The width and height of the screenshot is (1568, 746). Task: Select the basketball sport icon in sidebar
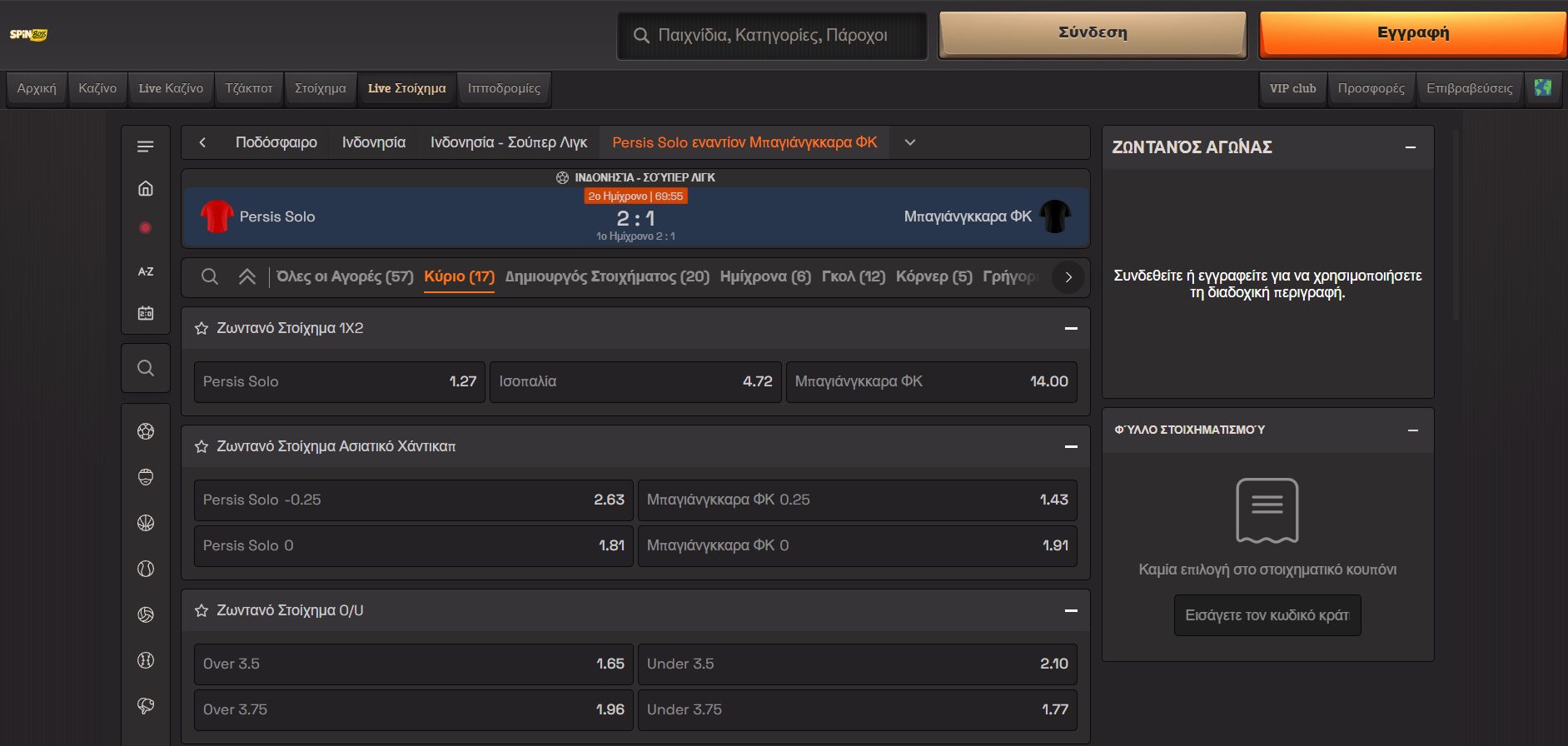146,523
